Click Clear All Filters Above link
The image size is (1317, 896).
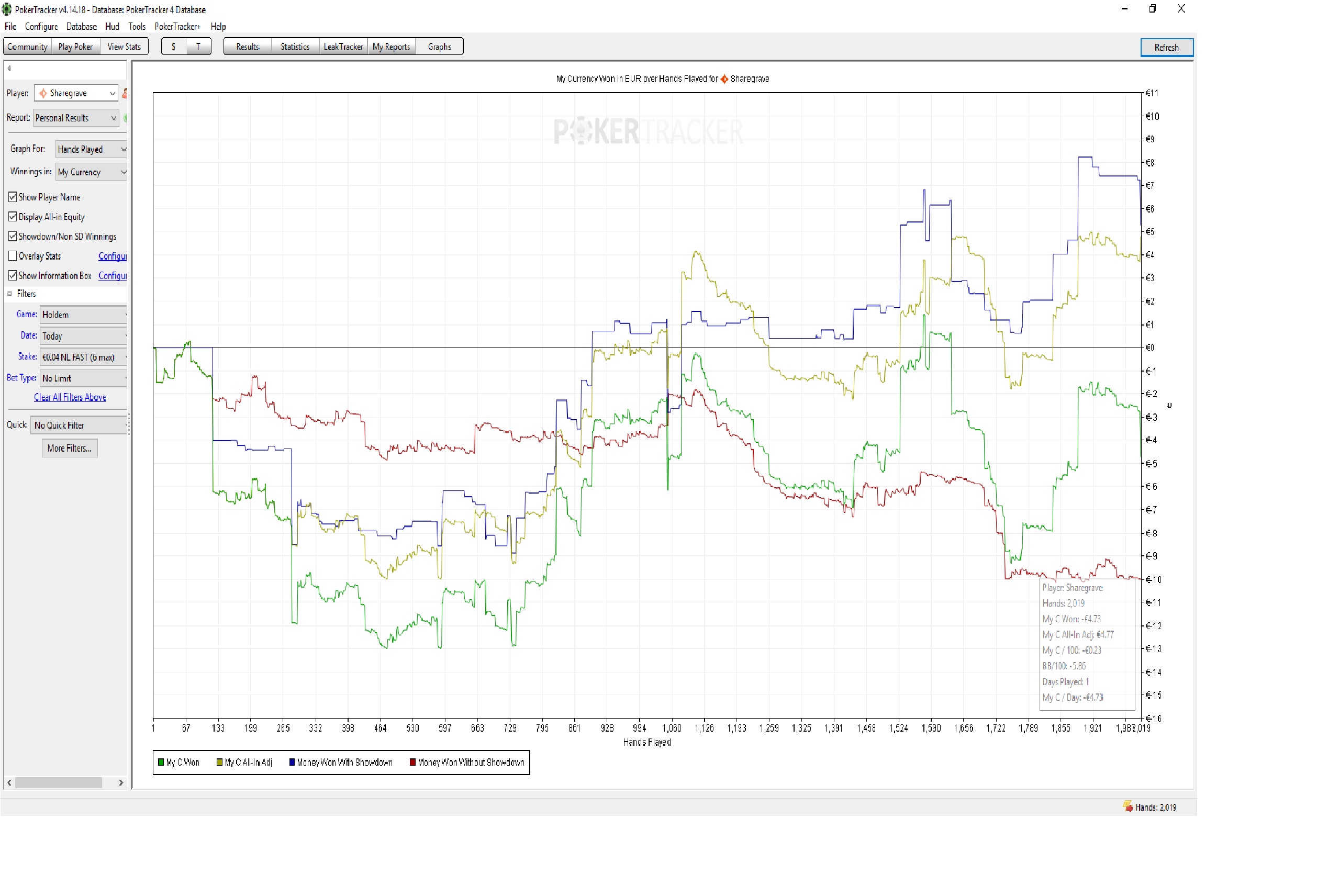tap(70, 397)
